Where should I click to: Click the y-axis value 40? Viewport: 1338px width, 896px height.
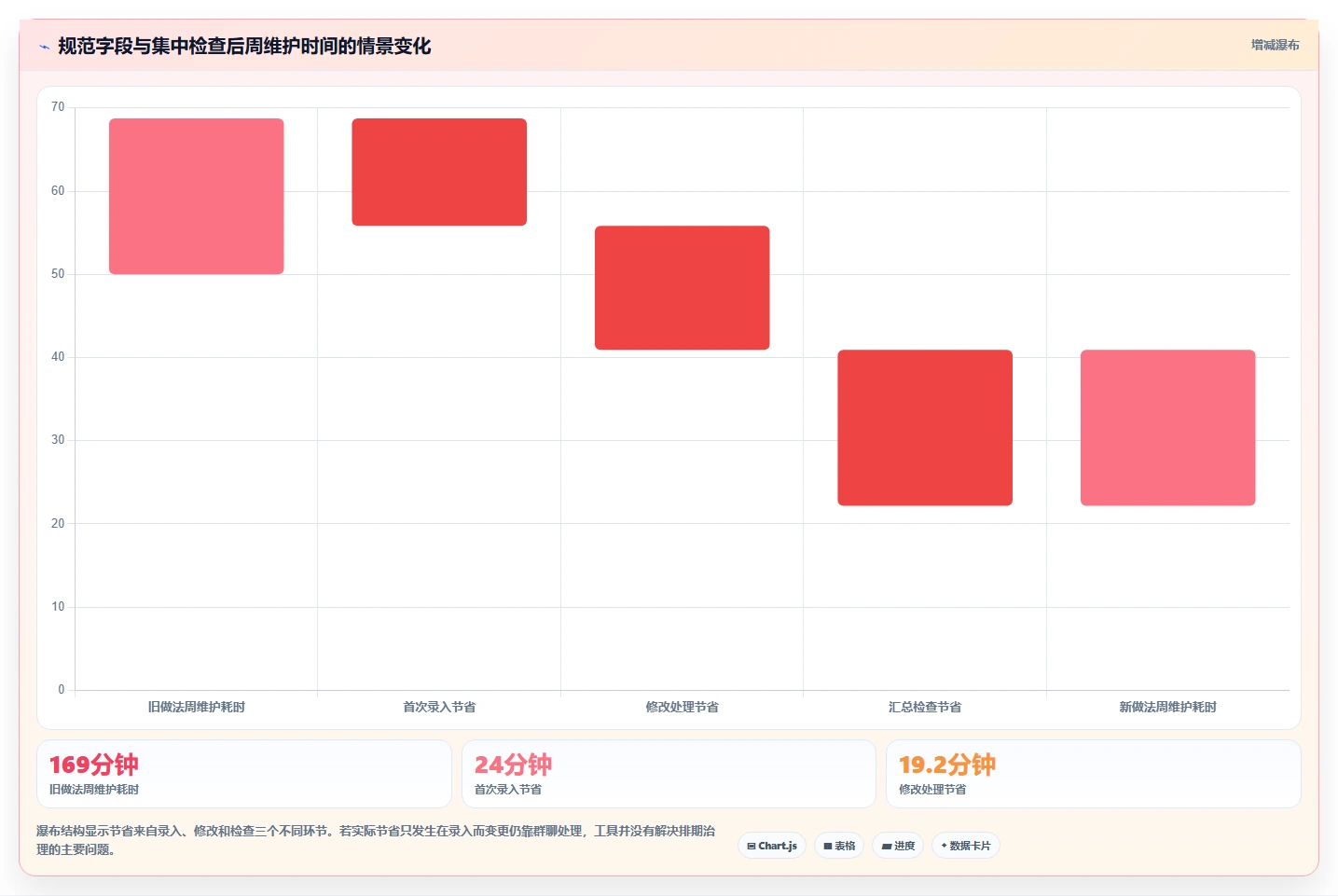point(58,357)
